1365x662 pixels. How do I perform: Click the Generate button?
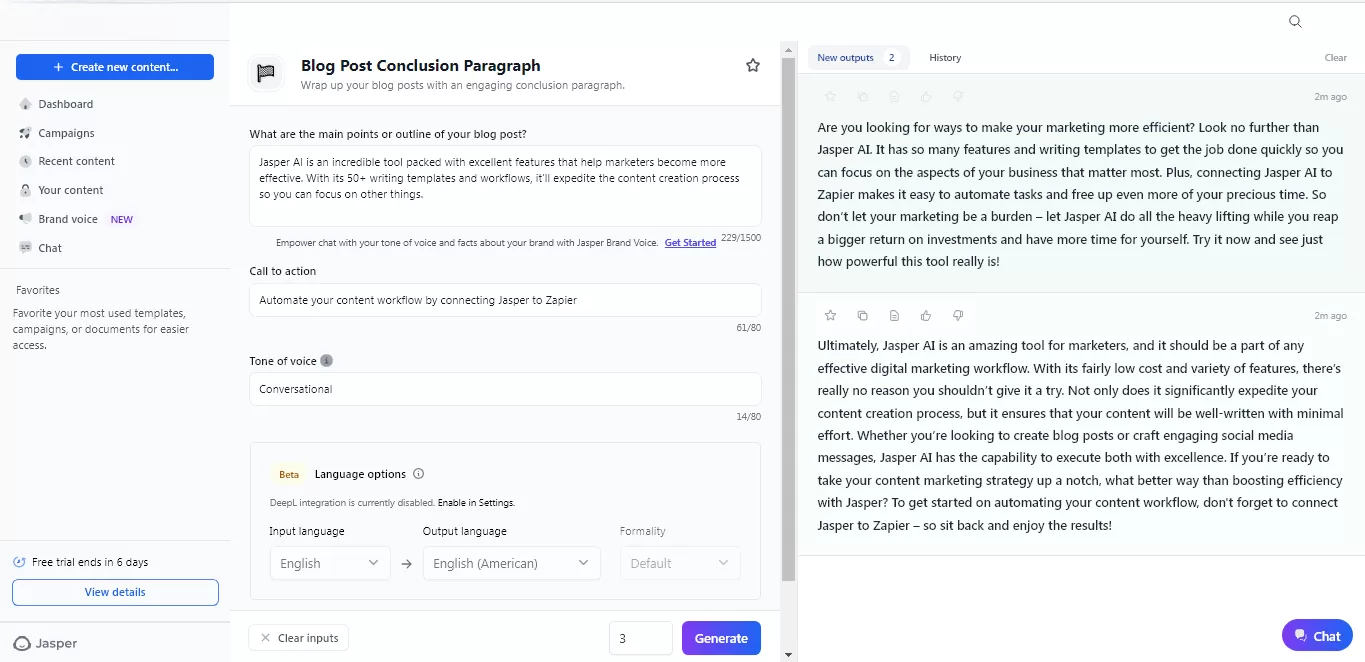(x=721, y=638)
